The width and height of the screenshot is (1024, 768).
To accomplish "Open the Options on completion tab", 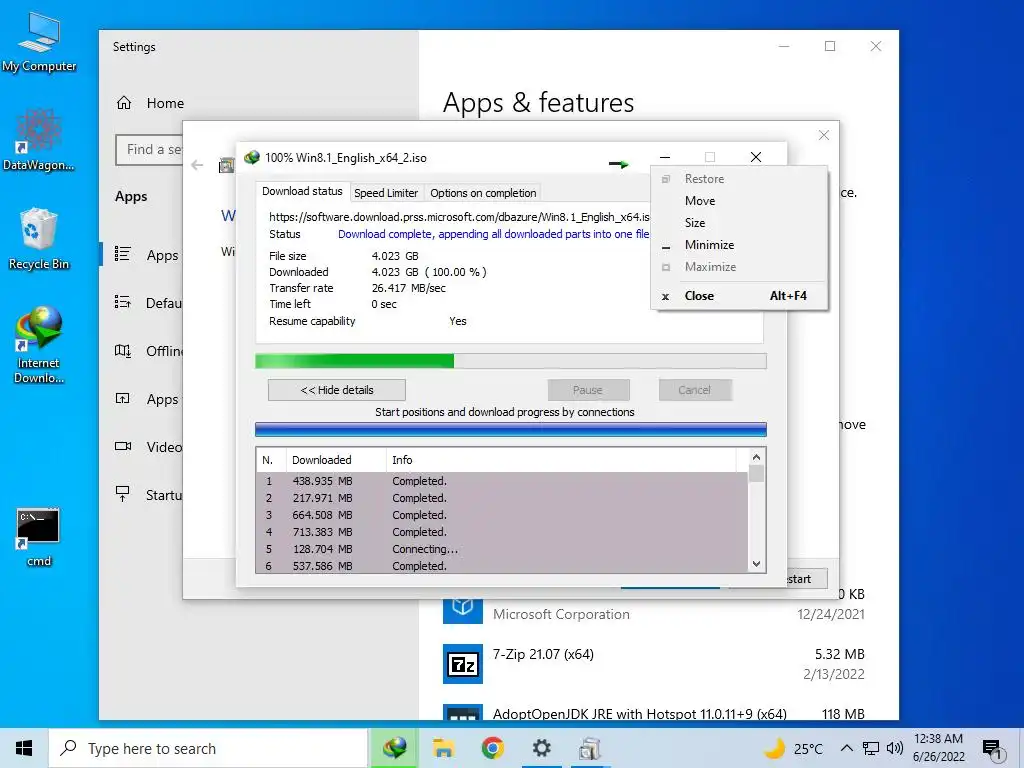I will (483, 193).
